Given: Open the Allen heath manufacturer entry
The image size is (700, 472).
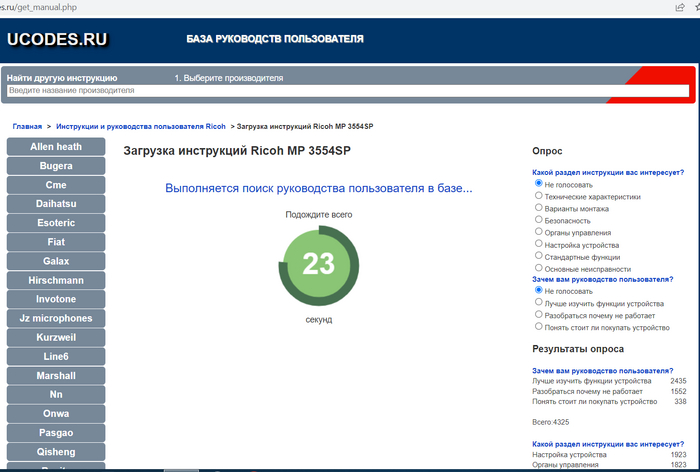Looking at the screenshot, I should 56,147.
